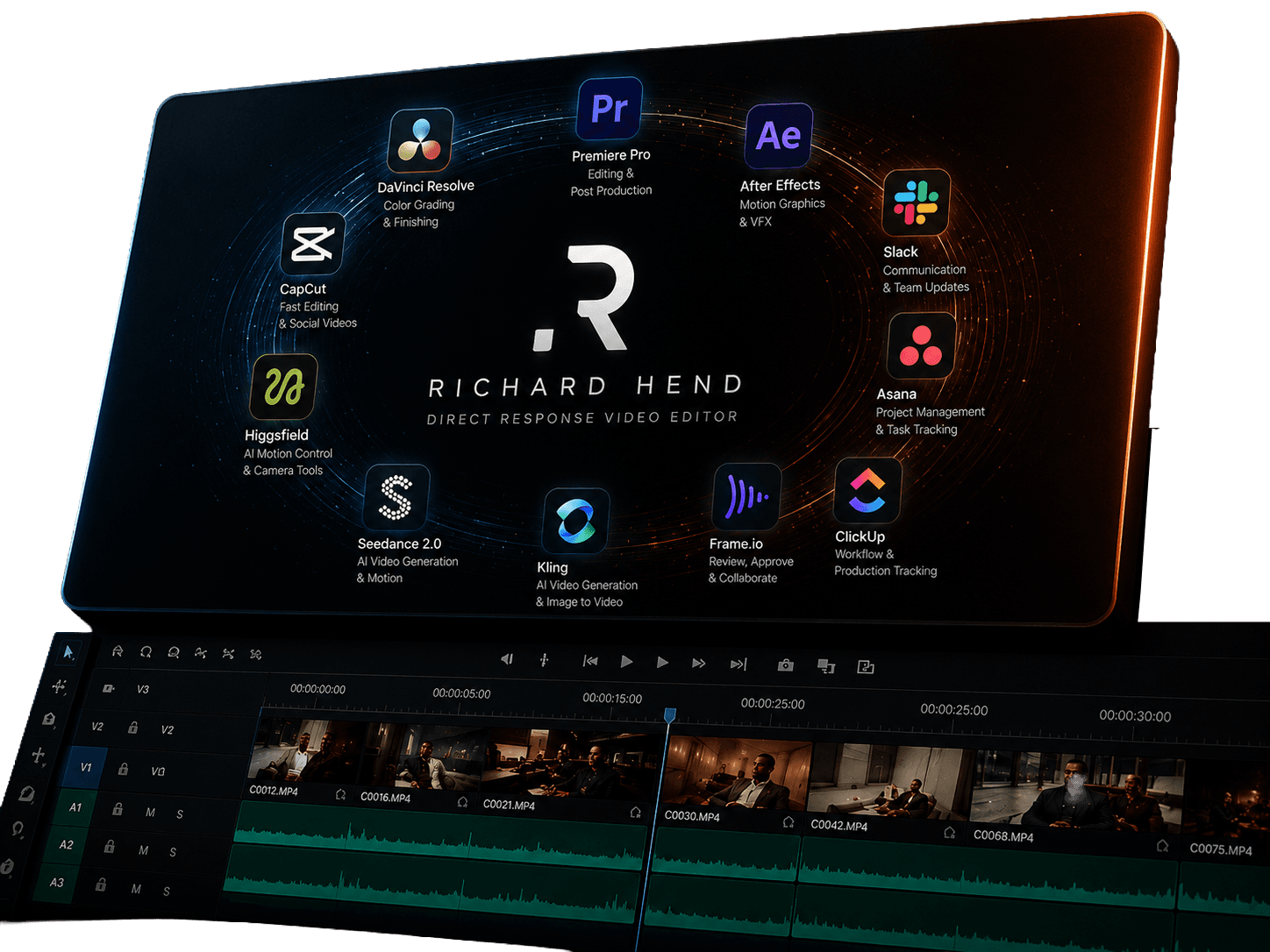The width and height of the screenshot is (1270, 952).
Task: Select the blue V1 track header
Action: [86, 767]
